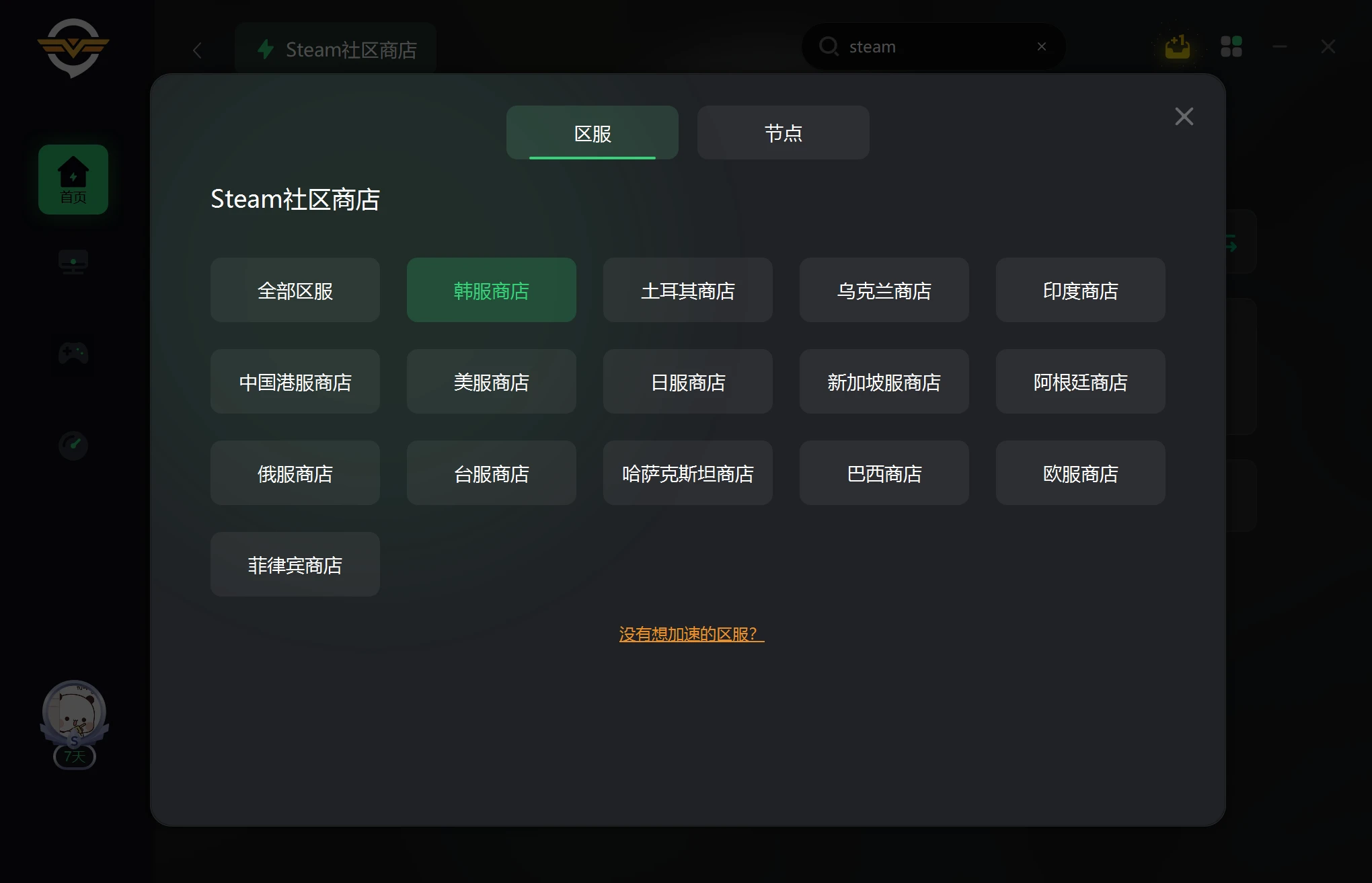
Task: Click the user avatar with 7天 badge
Action: [x=74, y=724]
